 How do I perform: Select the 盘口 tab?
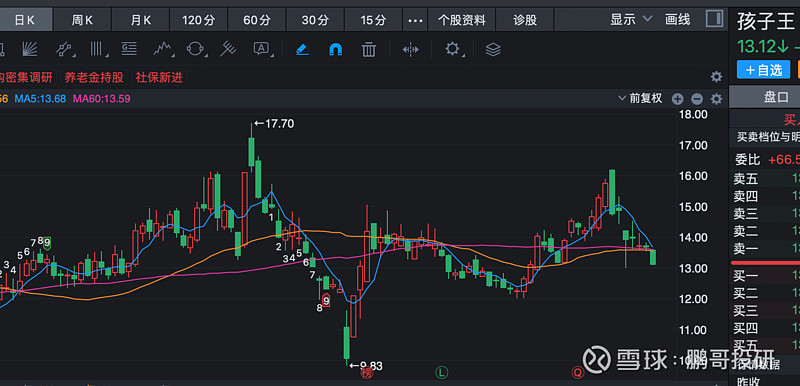pos(776,97)
